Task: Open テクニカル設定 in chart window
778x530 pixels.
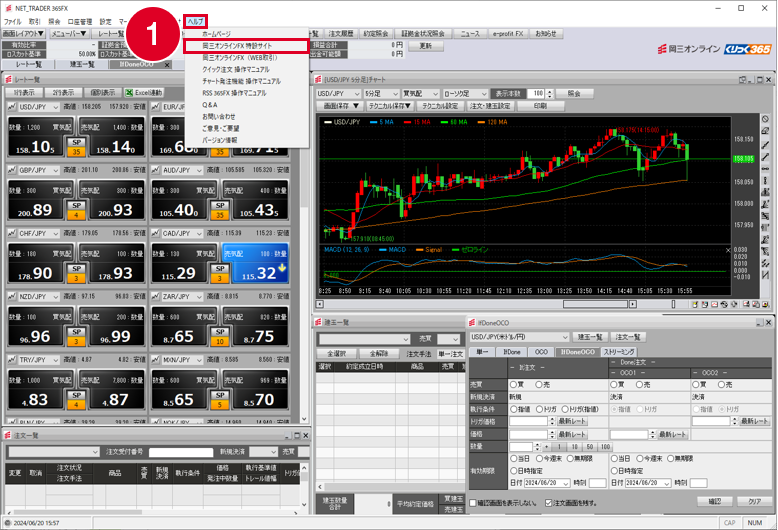Action: (x=440, y=106)
